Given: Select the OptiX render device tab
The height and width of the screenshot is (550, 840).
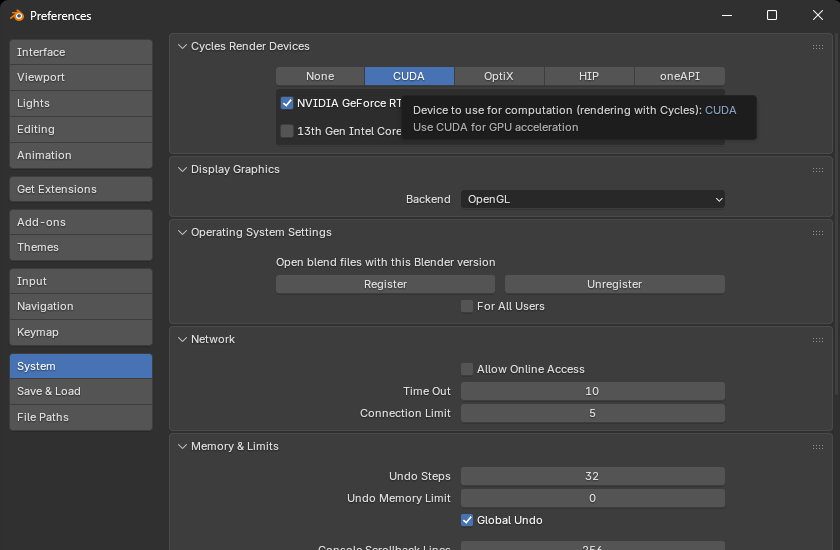Looking at the screenshot, I should pos(499,76).
